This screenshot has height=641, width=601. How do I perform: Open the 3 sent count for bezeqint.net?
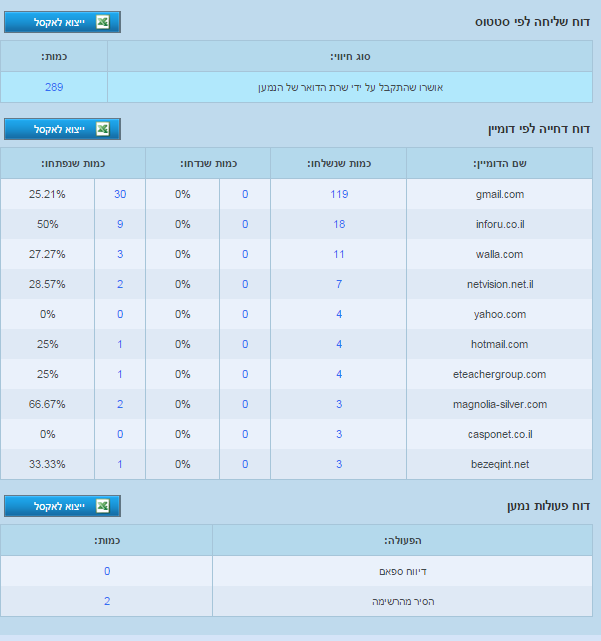pos(339,464)
